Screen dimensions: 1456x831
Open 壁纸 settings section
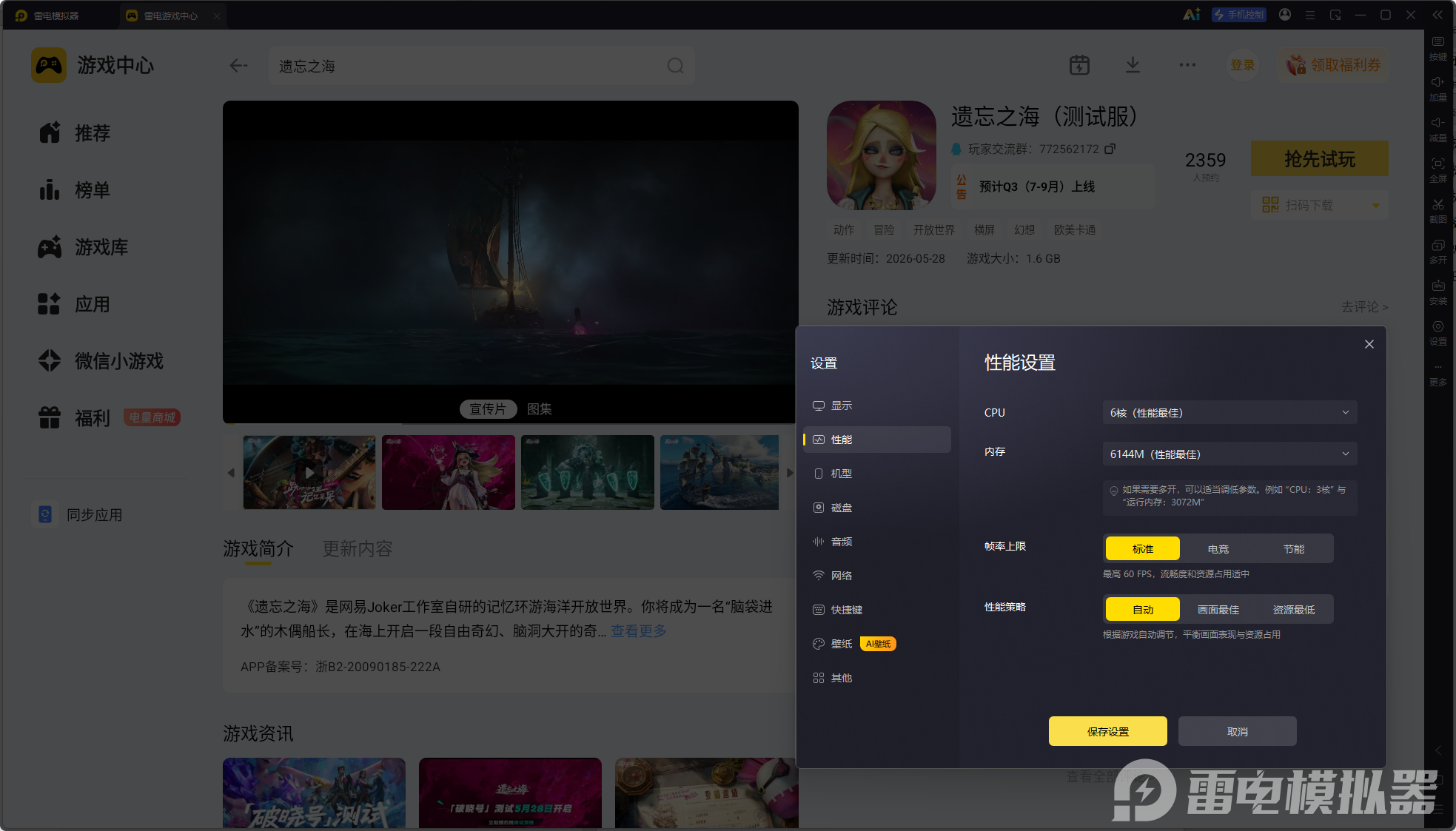pos(877,644)
